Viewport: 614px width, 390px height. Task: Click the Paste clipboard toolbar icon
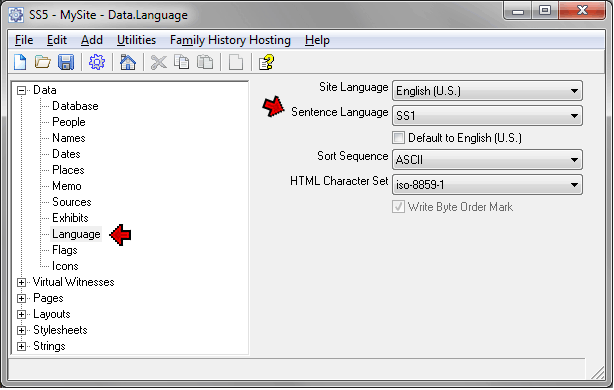205,62
